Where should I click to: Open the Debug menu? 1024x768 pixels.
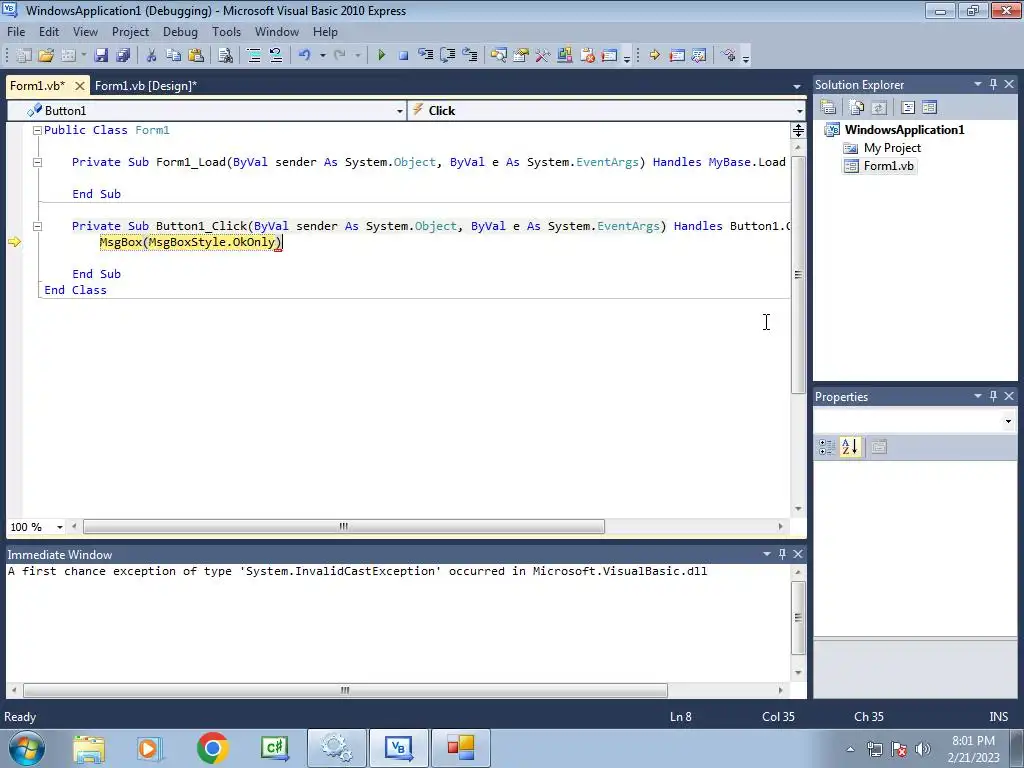click(180, 31)
